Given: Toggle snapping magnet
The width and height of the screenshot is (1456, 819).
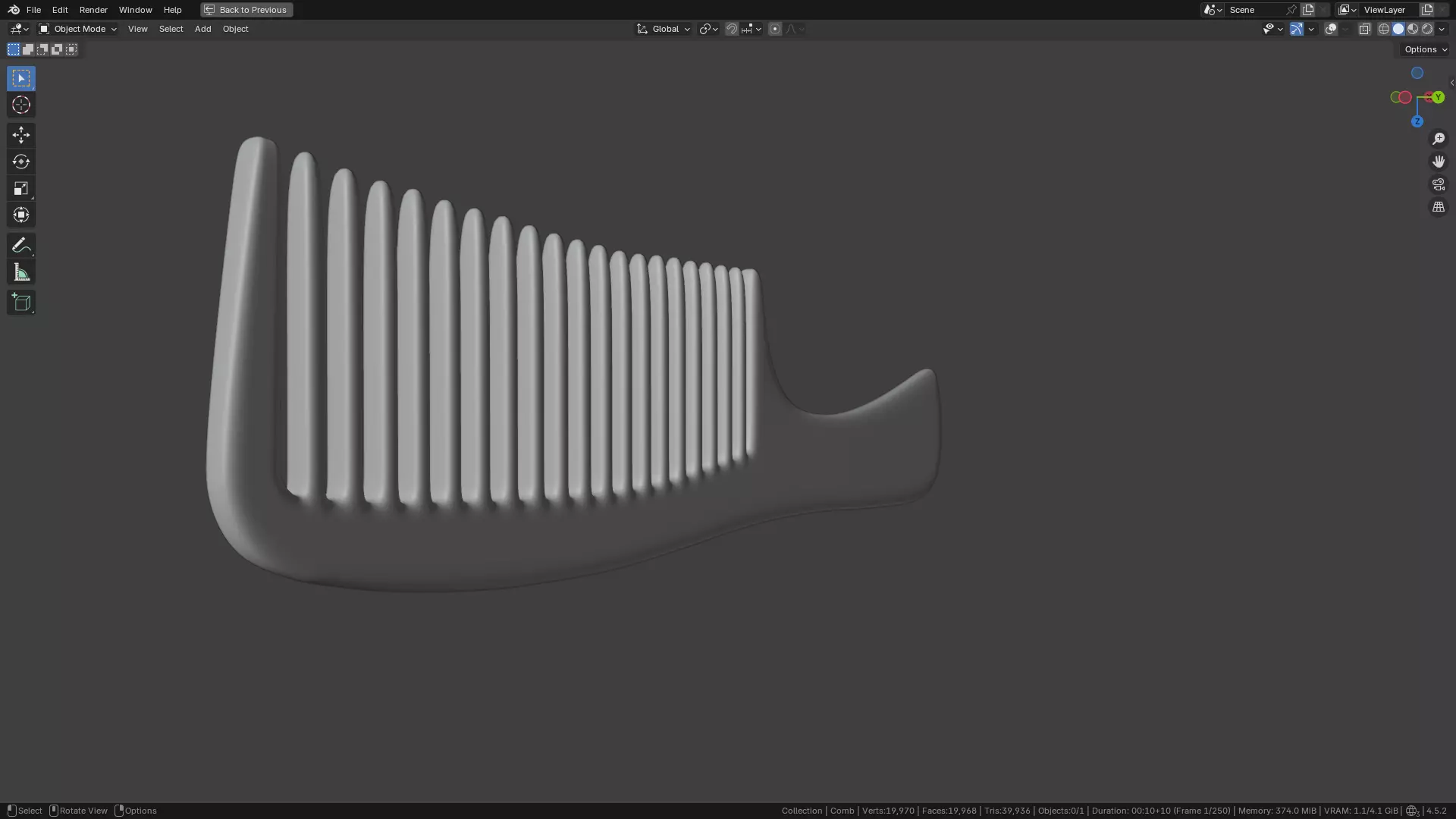Looking at the screenshot, I should click(731, 29).
